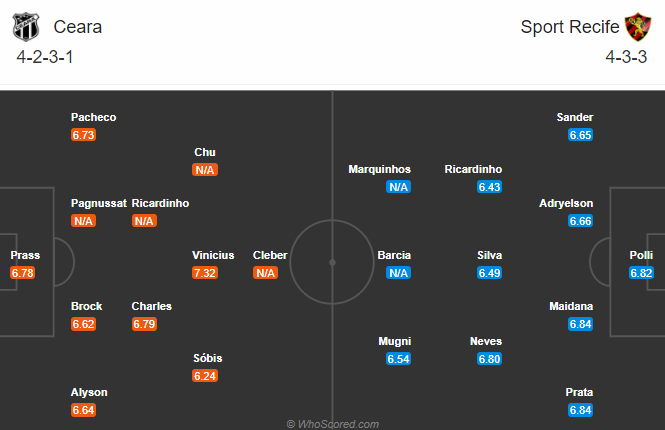
Task: Click Chu's N/A rating badge
Action: [205, 170]
